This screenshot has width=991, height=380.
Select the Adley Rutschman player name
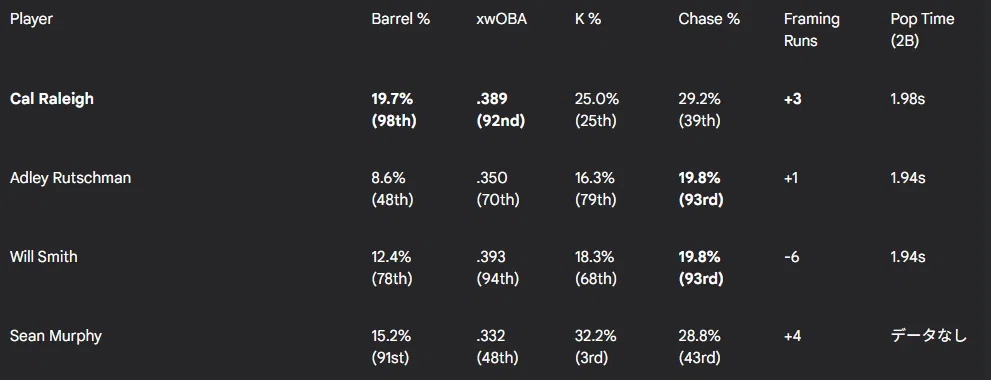coord(71,178)
